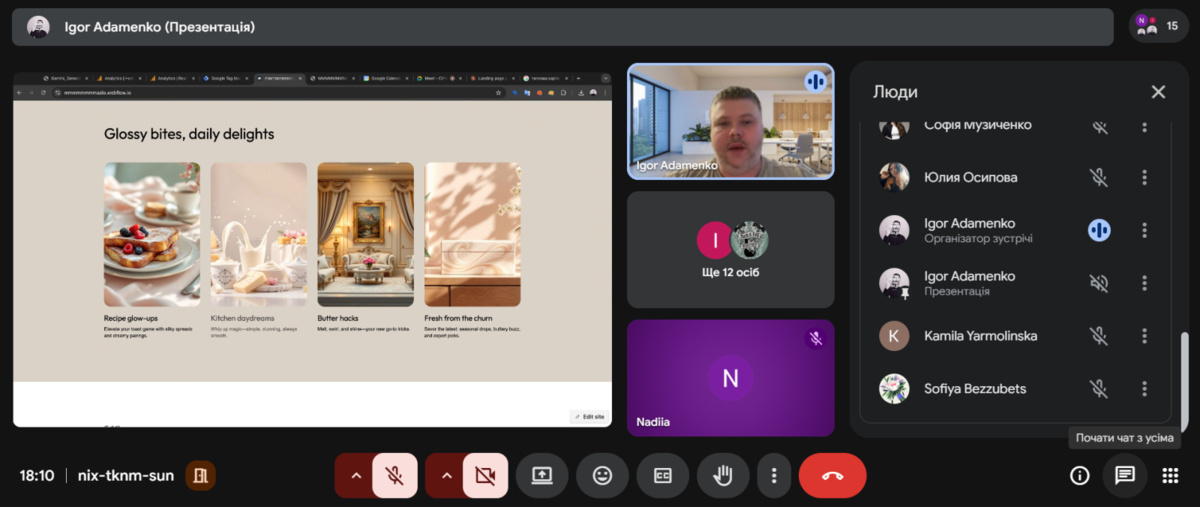
Task: Click the participants count button showing 15
Action: (x=1159, y=26)
